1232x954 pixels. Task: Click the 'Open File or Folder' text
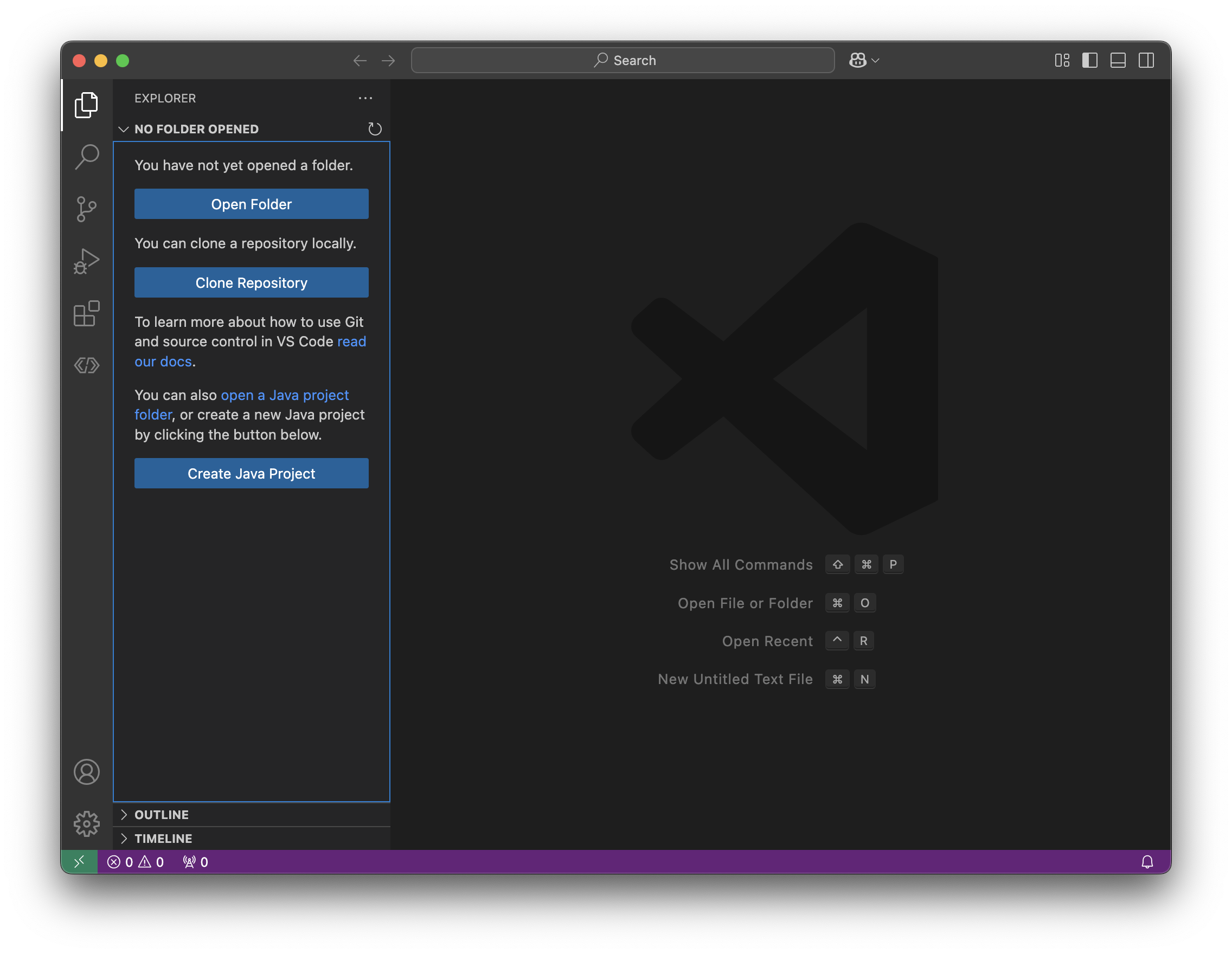pos(745,603)
